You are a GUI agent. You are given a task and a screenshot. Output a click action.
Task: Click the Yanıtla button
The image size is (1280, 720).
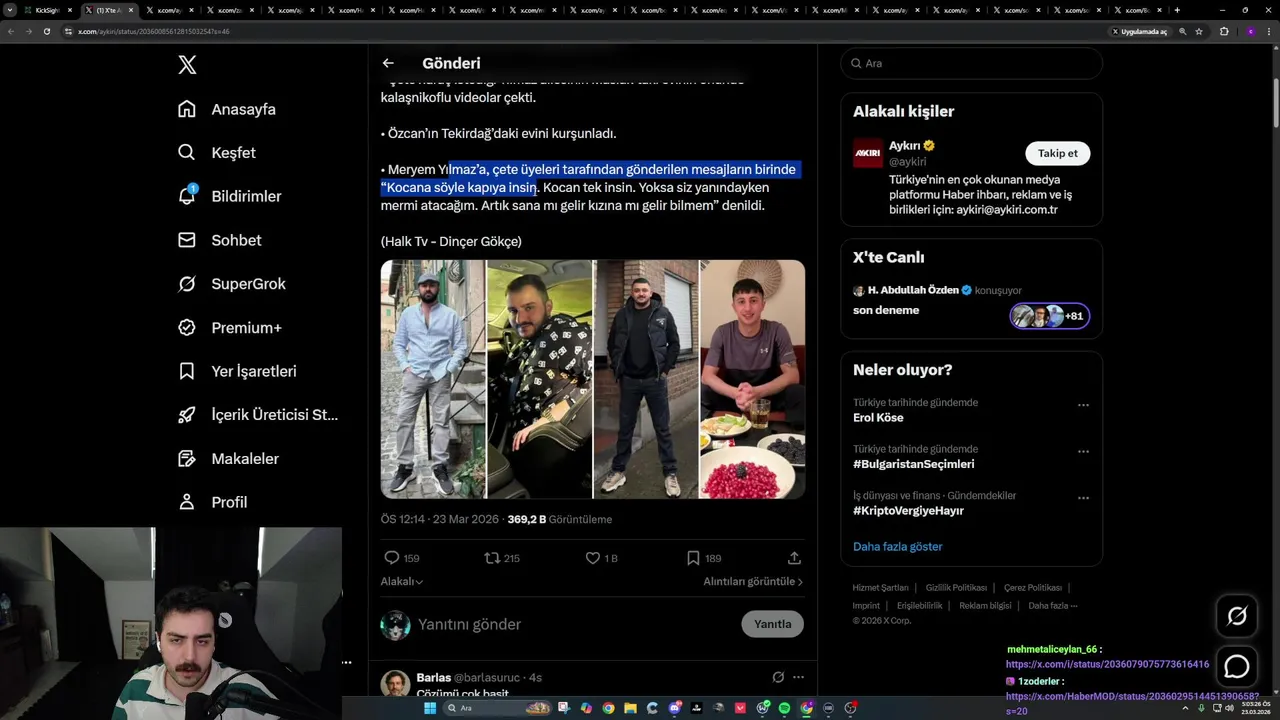(x=772, y=624)
